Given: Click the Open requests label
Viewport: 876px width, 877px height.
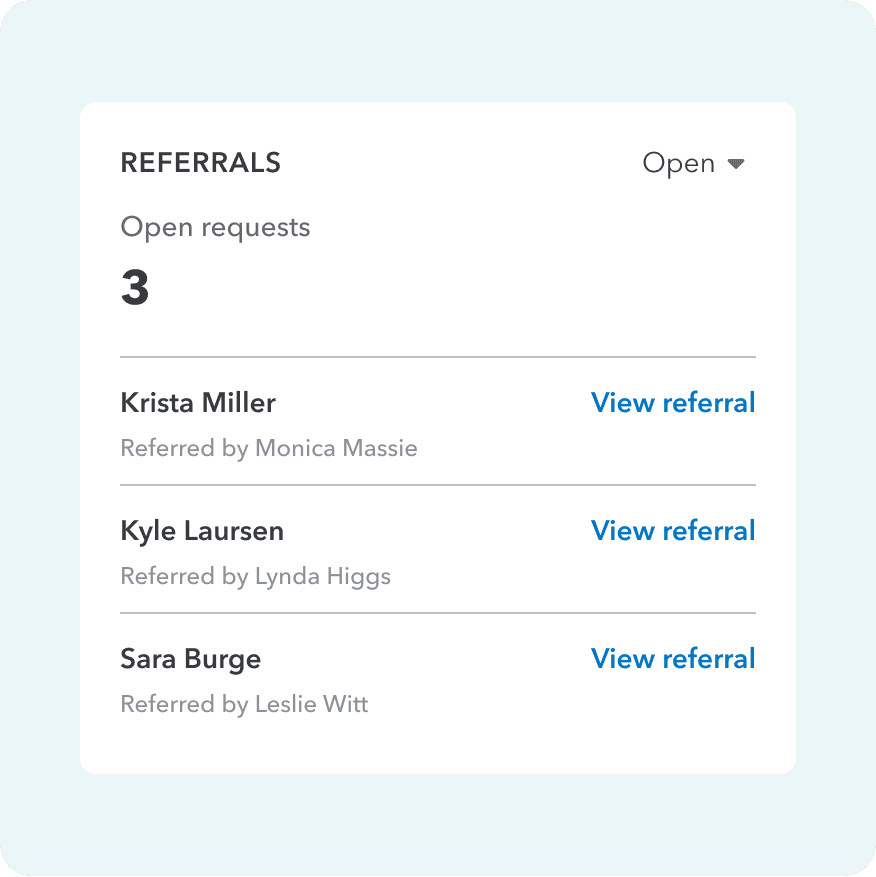Looking at the screenshot, I should pyautogui.click(x=215, y=228).
